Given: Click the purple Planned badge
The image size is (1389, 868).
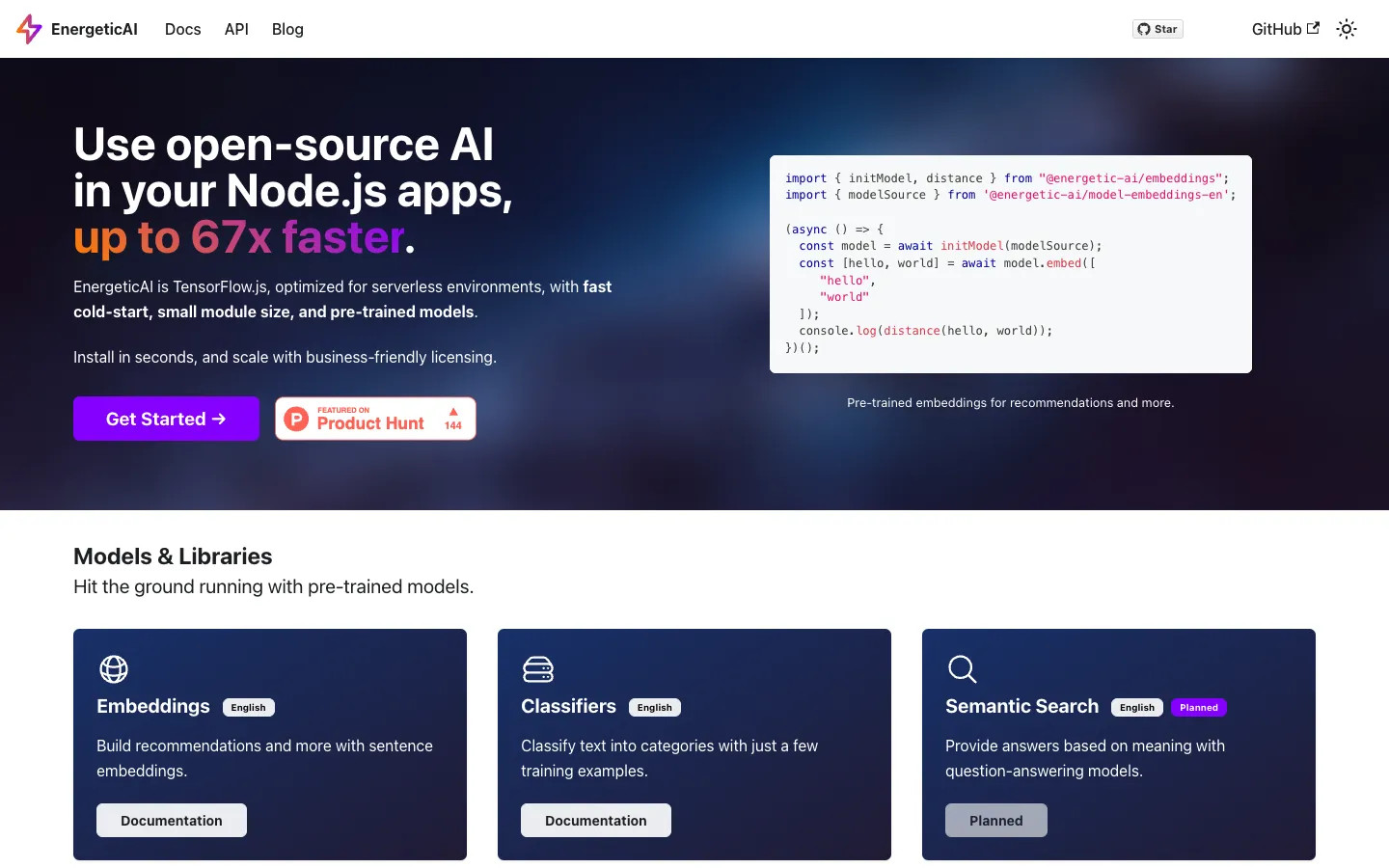Looking at the screenshot, I should (1199, 707).
